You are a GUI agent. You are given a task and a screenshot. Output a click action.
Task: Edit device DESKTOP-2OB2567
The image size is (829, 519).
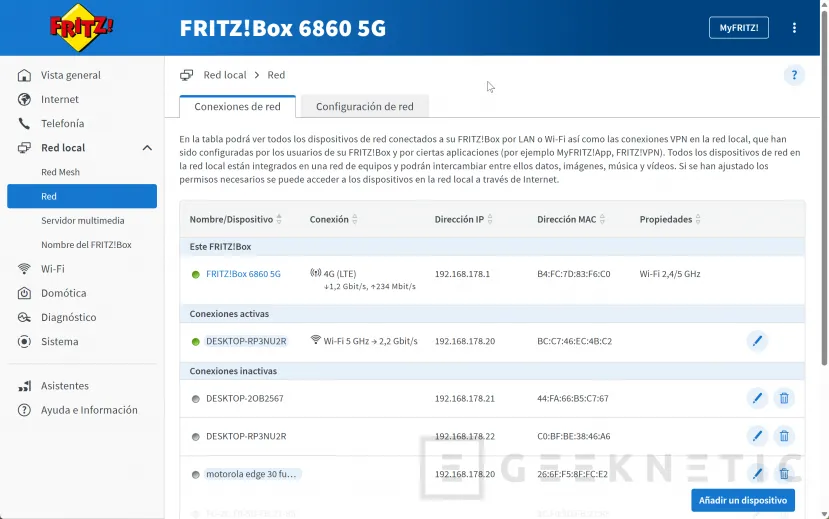(x=757, y=398)
